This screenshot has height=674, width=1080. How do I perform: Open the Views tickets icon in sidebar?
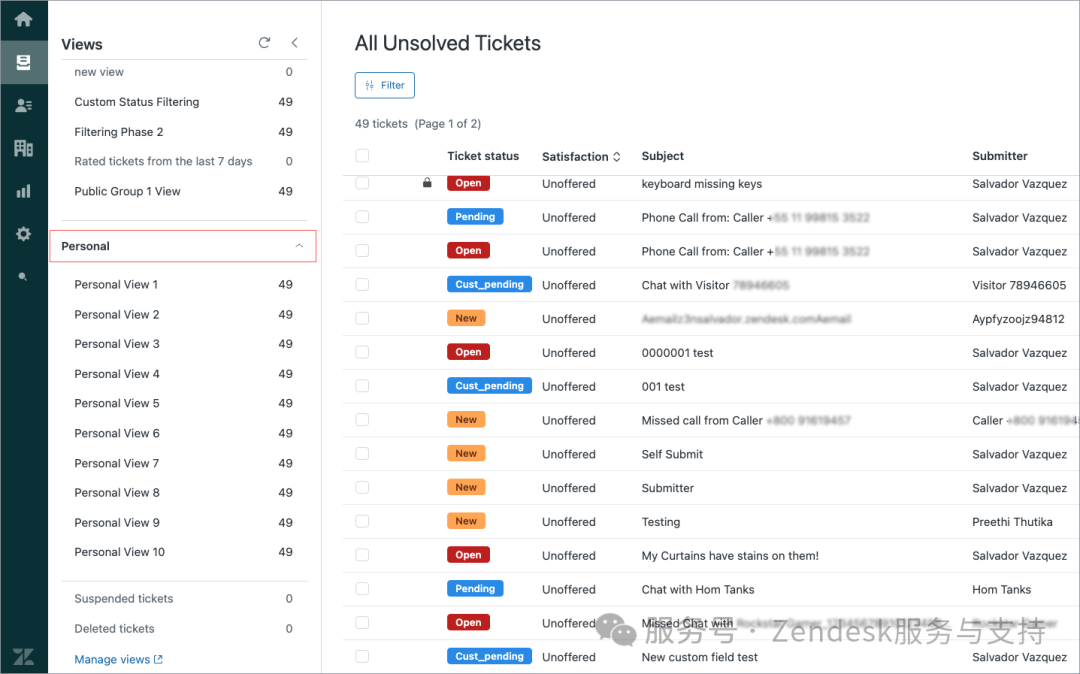click(x=23, y=63)
